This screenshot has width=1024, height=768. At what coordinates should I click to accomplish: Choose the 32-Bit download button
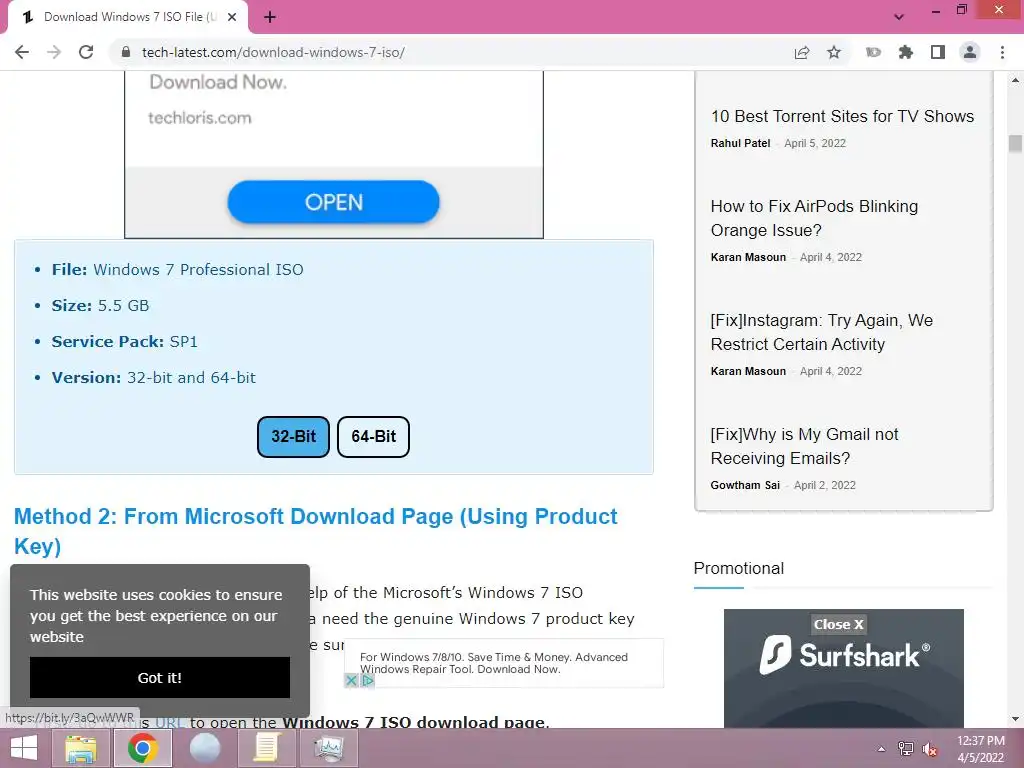293,436
